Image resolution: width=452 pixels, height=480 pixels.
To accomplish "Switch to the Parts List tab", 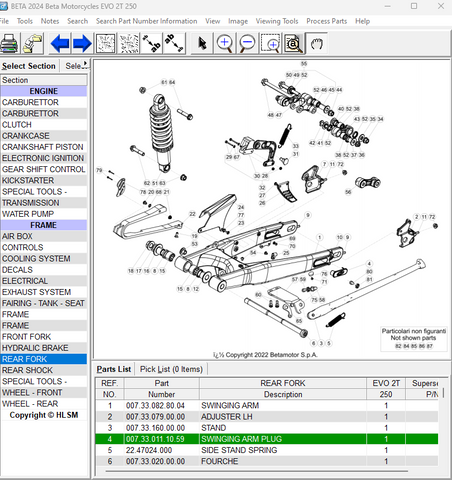I will [x=114, y=369].
